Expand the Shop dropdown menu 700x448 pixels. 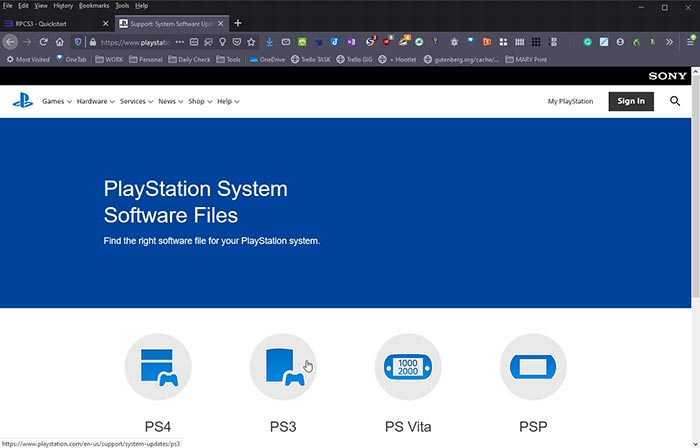tap(200, 101)
